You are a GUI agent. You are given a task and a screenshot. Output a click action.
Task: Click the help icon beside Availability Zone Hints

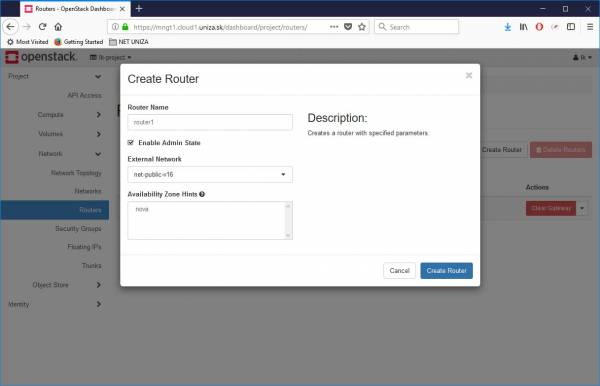point(202,194)
